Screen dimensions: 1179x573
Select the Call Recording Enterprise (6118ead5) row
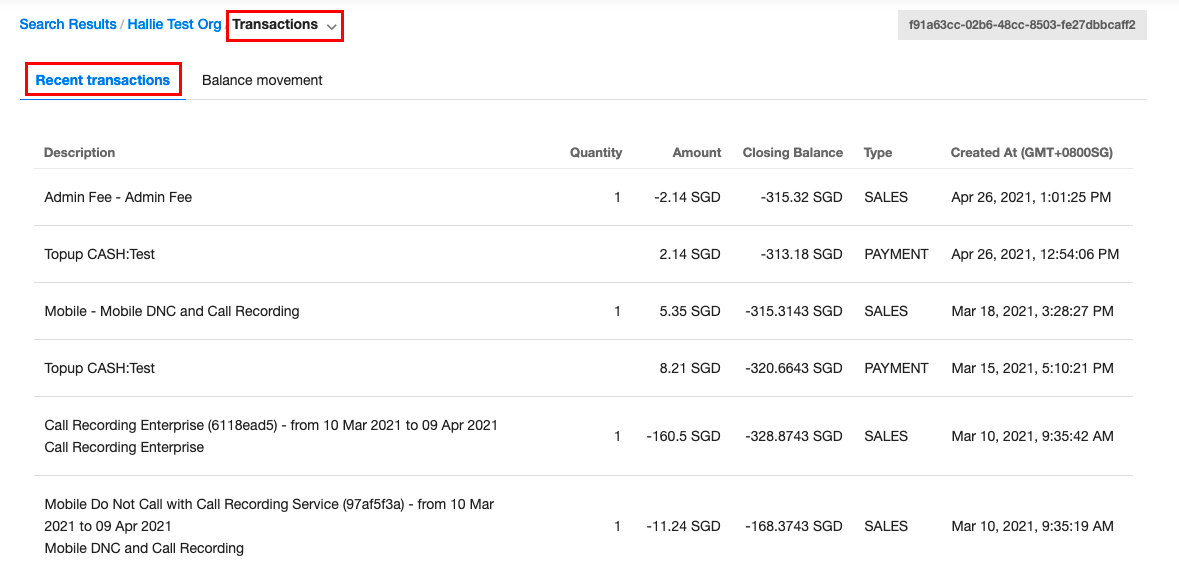pyautogui.click(x=583, y=436)
